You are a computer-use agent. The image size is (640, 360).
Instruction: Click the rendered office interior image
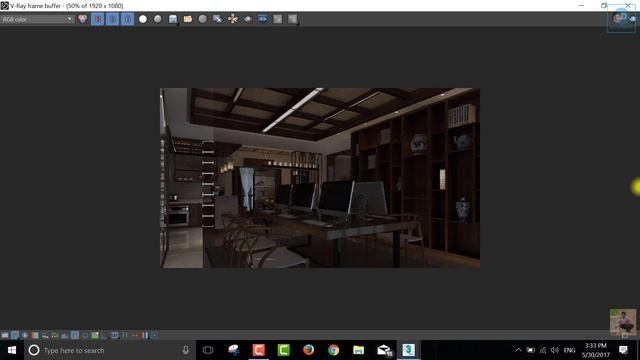tap(320, 178)
